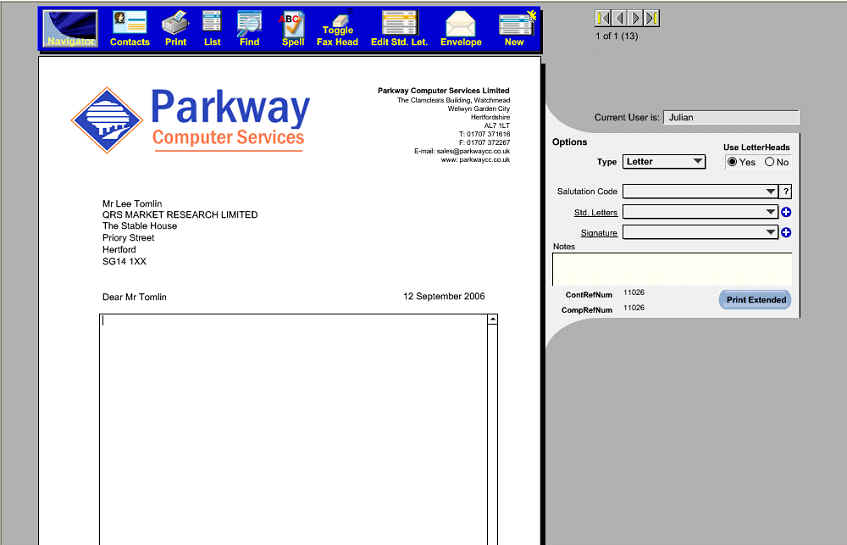Click the CompRefNum value 11026

coord(634,307)
